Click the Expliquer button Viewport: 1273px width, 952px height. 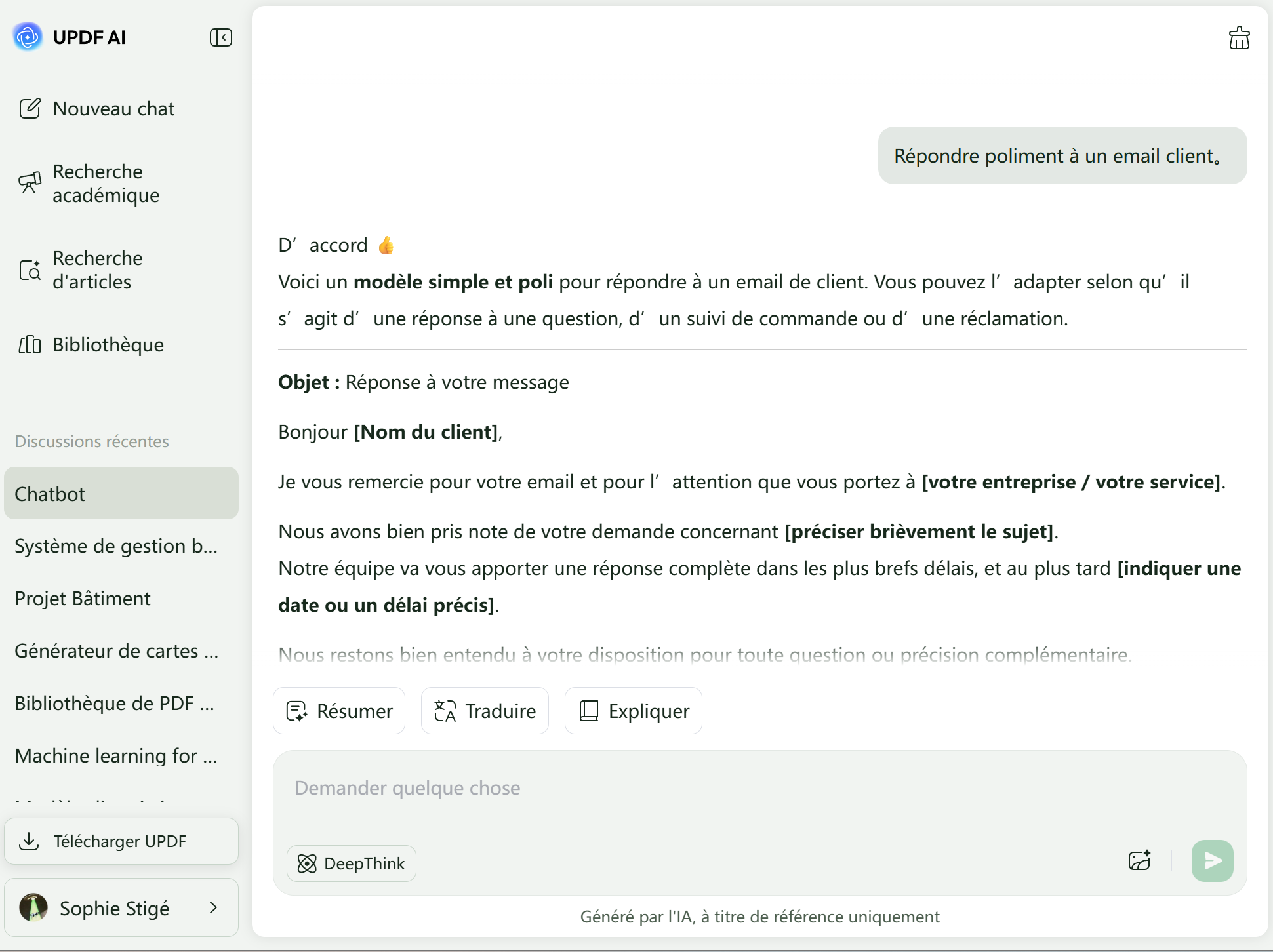point(634,711)
